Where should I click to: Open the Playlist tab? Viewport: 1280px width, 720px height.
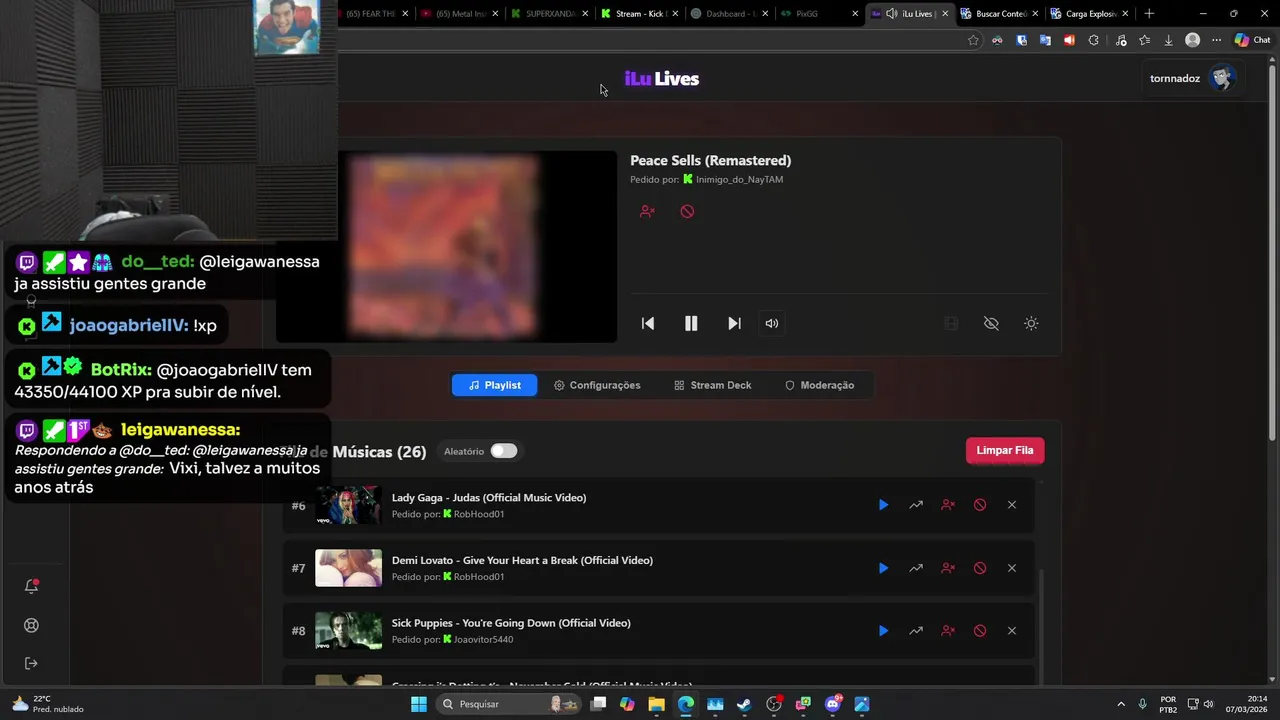(494, 385)
